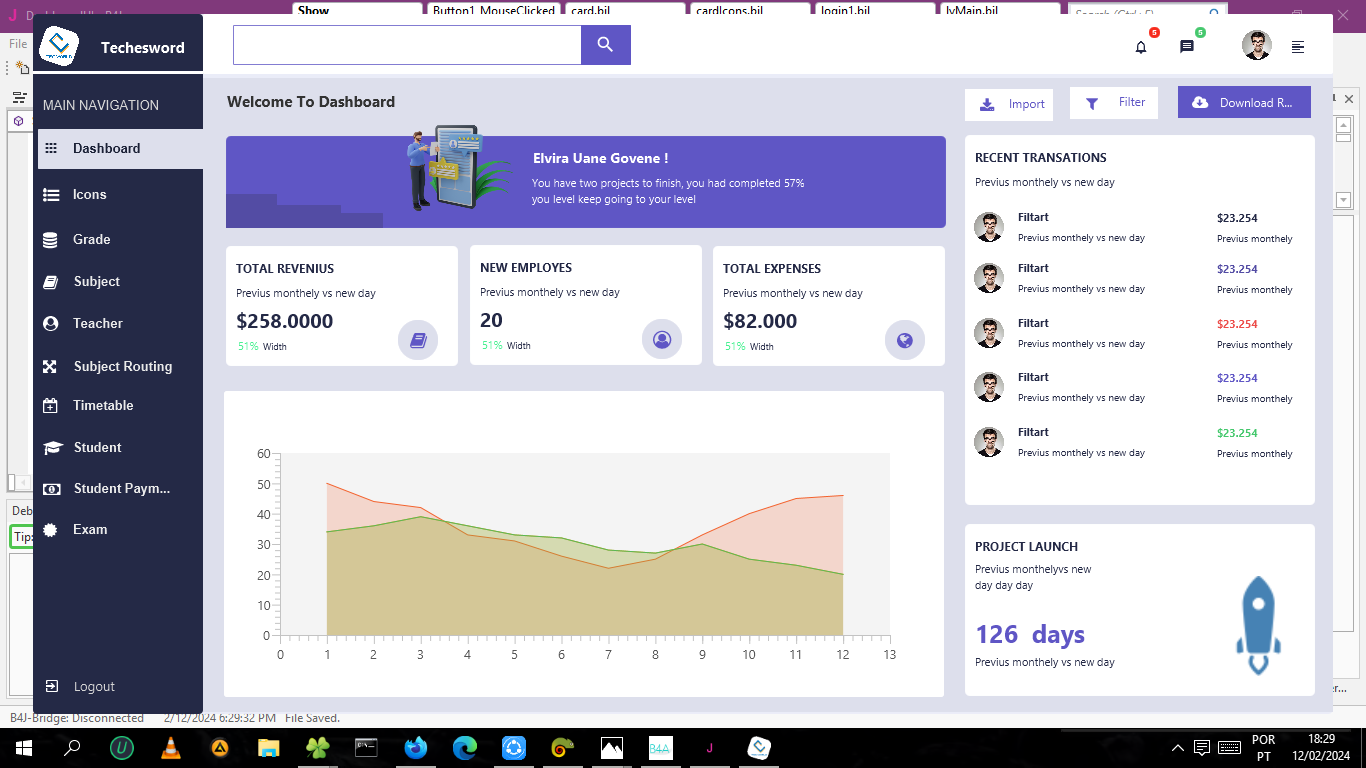Open the notification bell
The width and height of the screenshot is (1366, 768).
[1141, 47]
